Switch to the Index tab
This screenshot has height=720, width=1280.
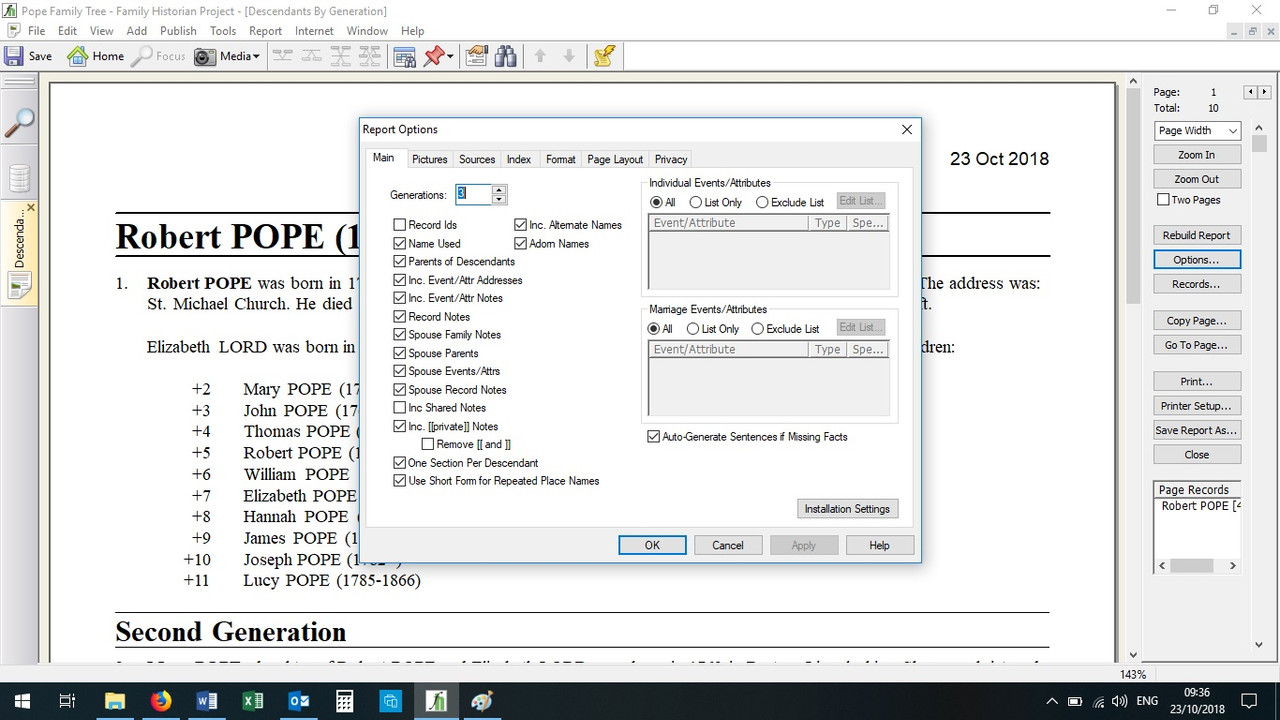coord(519,159)
